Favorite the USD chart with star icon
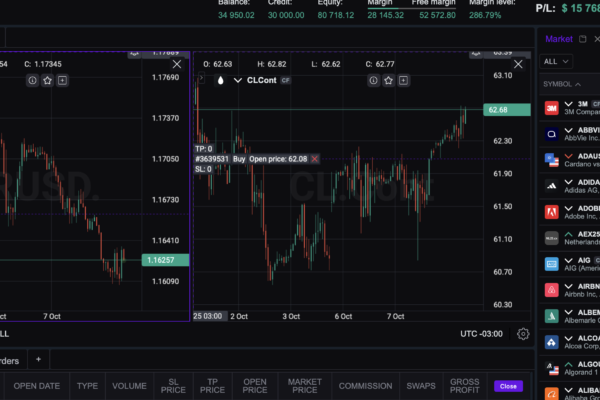 48,80
